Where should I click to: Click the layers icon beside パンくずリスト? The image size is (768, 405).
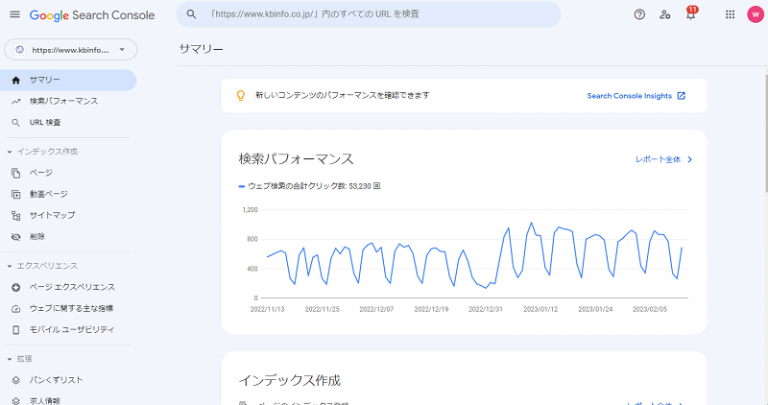(x=16, y=380)
